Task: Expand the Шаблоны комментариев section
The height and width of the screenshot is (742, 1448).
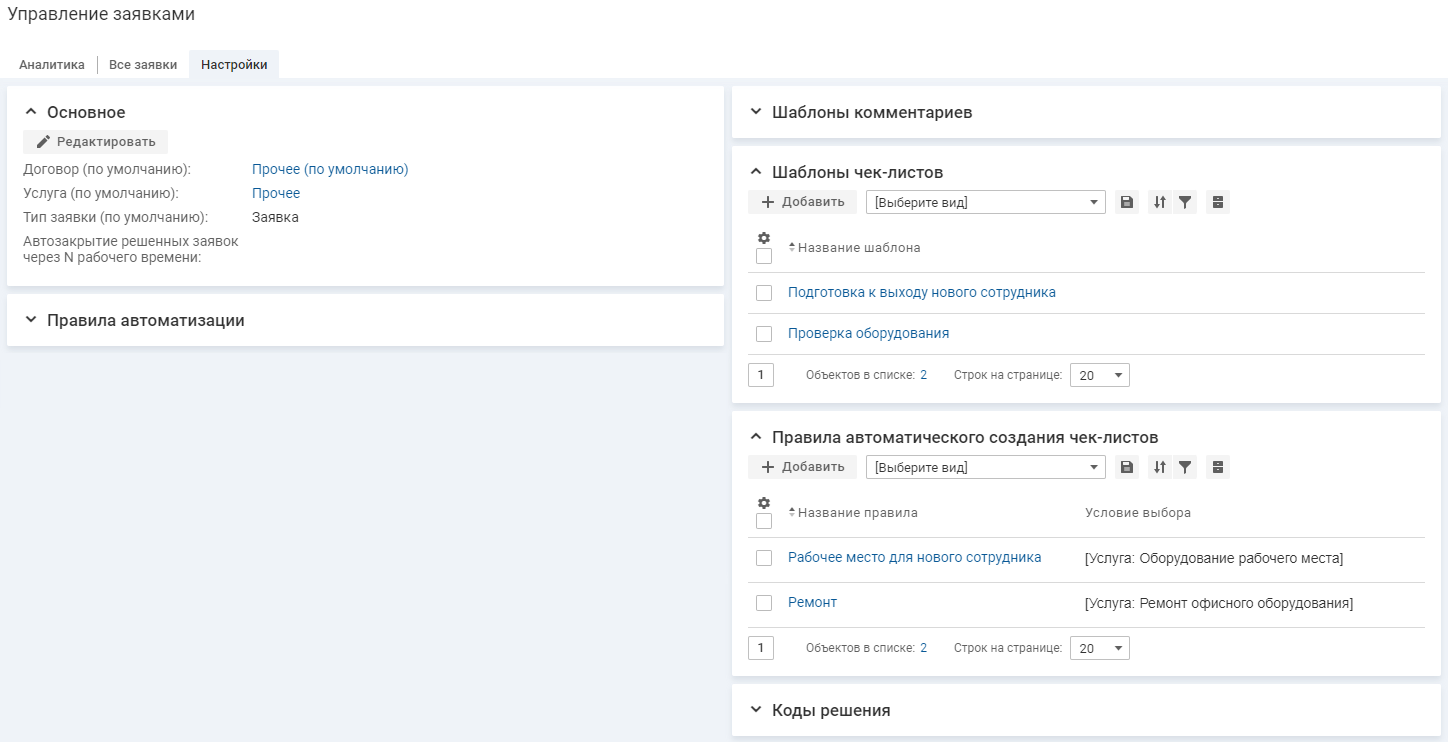Action: pos(871,112)
